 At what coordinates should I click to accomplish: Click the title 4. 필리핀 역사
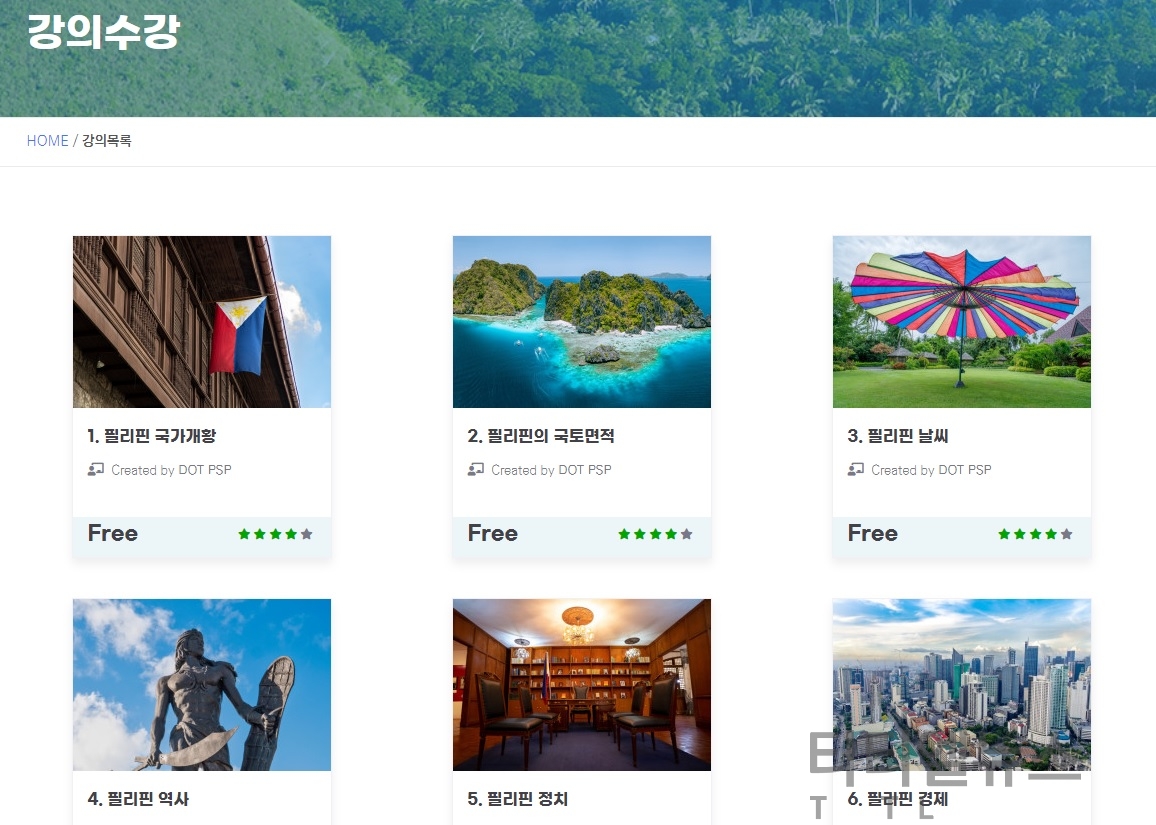pos(138,798)
